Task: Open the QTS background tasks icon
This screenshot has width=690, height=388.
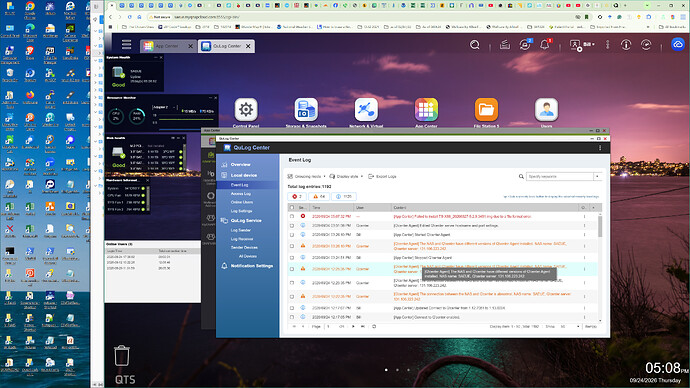Action: click(x=505, y=45)
